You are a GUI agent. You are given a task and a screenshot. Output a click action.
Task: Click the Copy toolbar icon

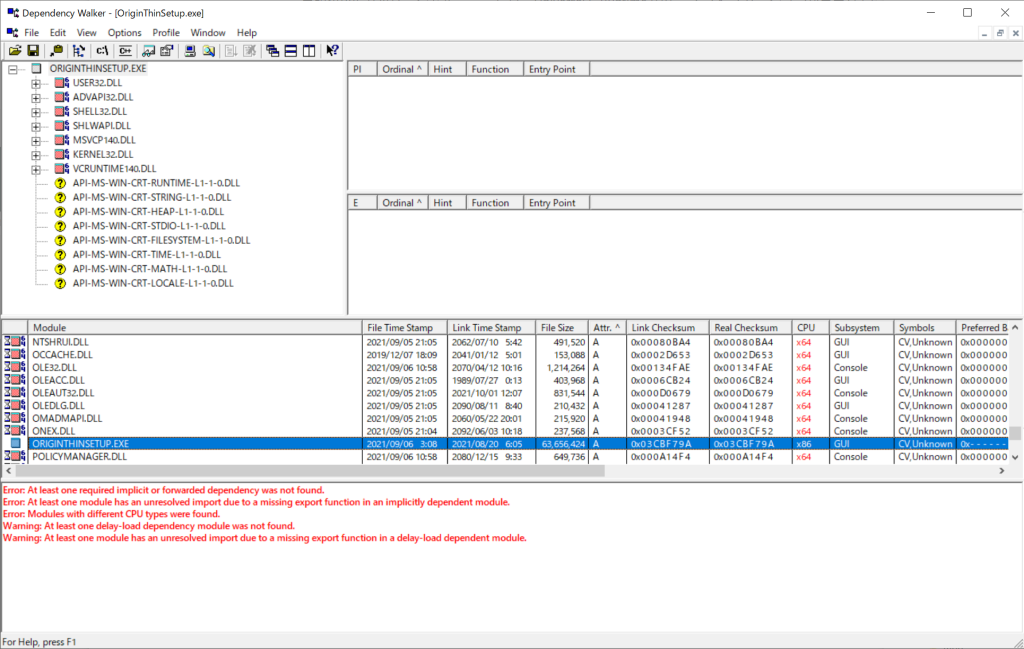tap(57, 51)
